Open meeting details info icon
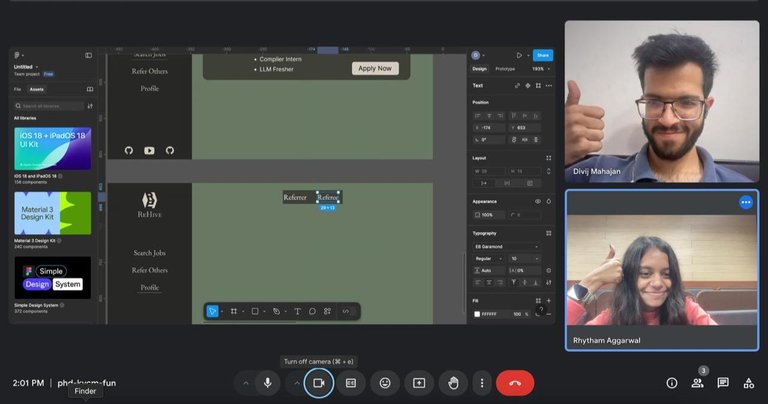768x404 pixels. 672,383
